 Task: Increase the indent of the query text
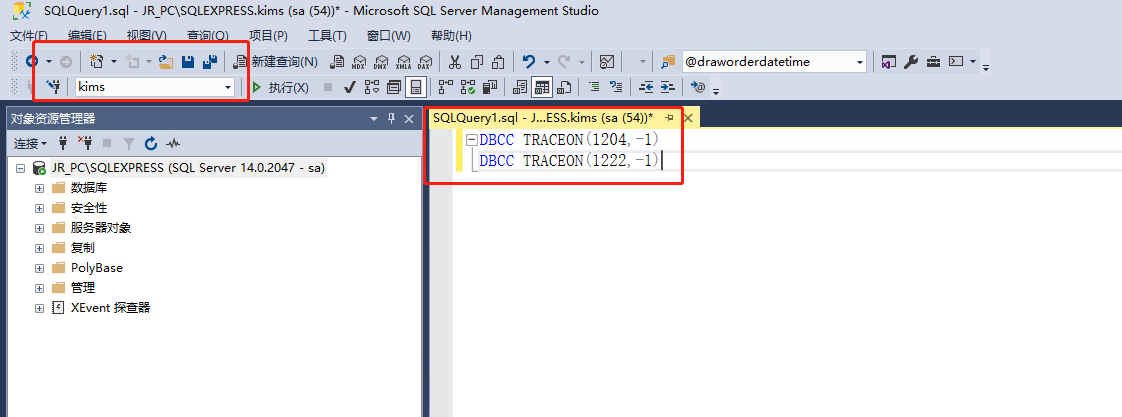pyautogui.click(x=667, y=87)
